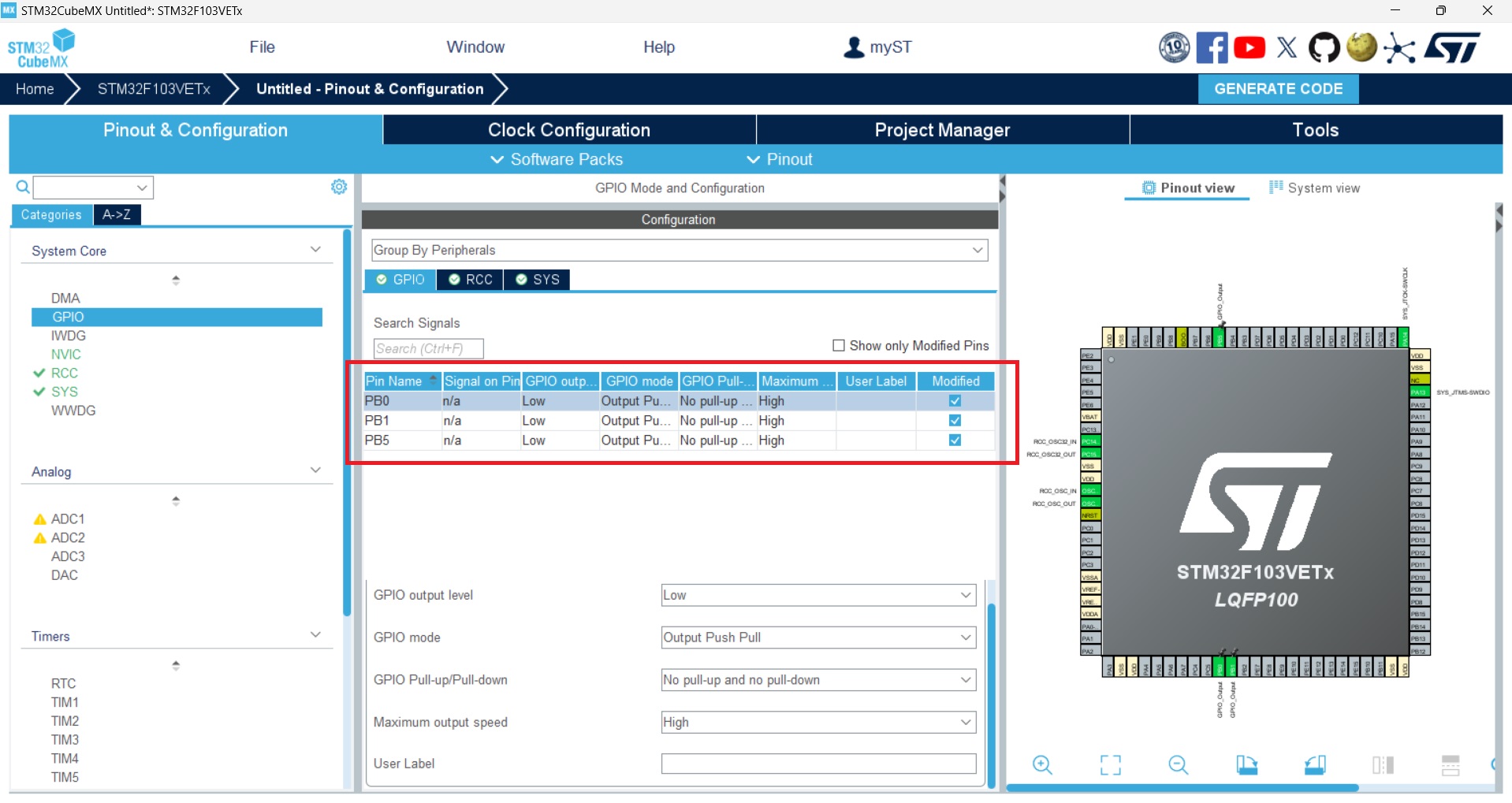Click the horizontal split layout icon
This screenshot has width=1512, height=803.
coord(1451,764)
